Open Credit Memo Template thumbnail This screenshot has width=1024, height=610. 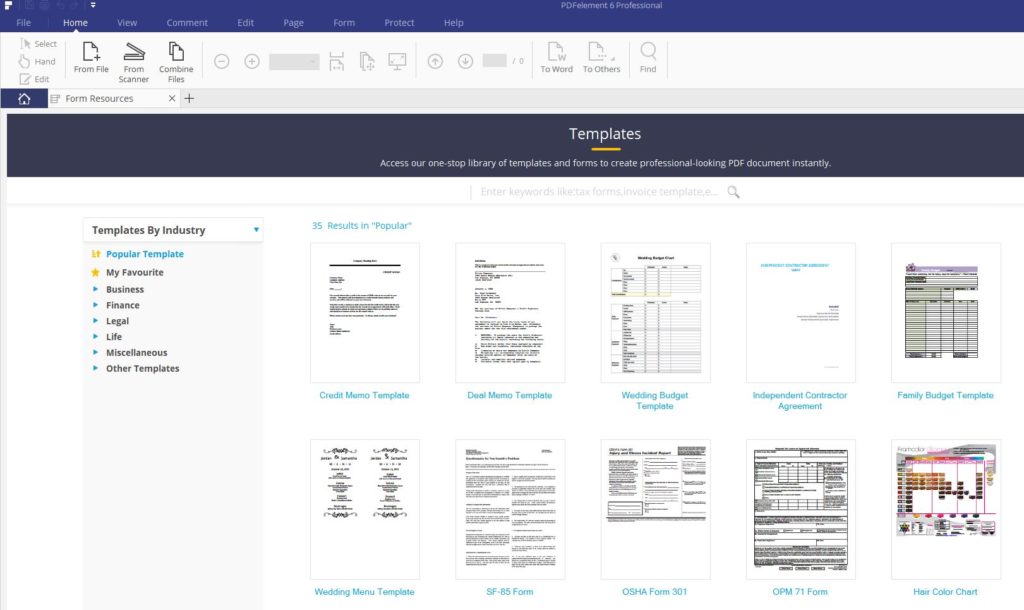365,313
